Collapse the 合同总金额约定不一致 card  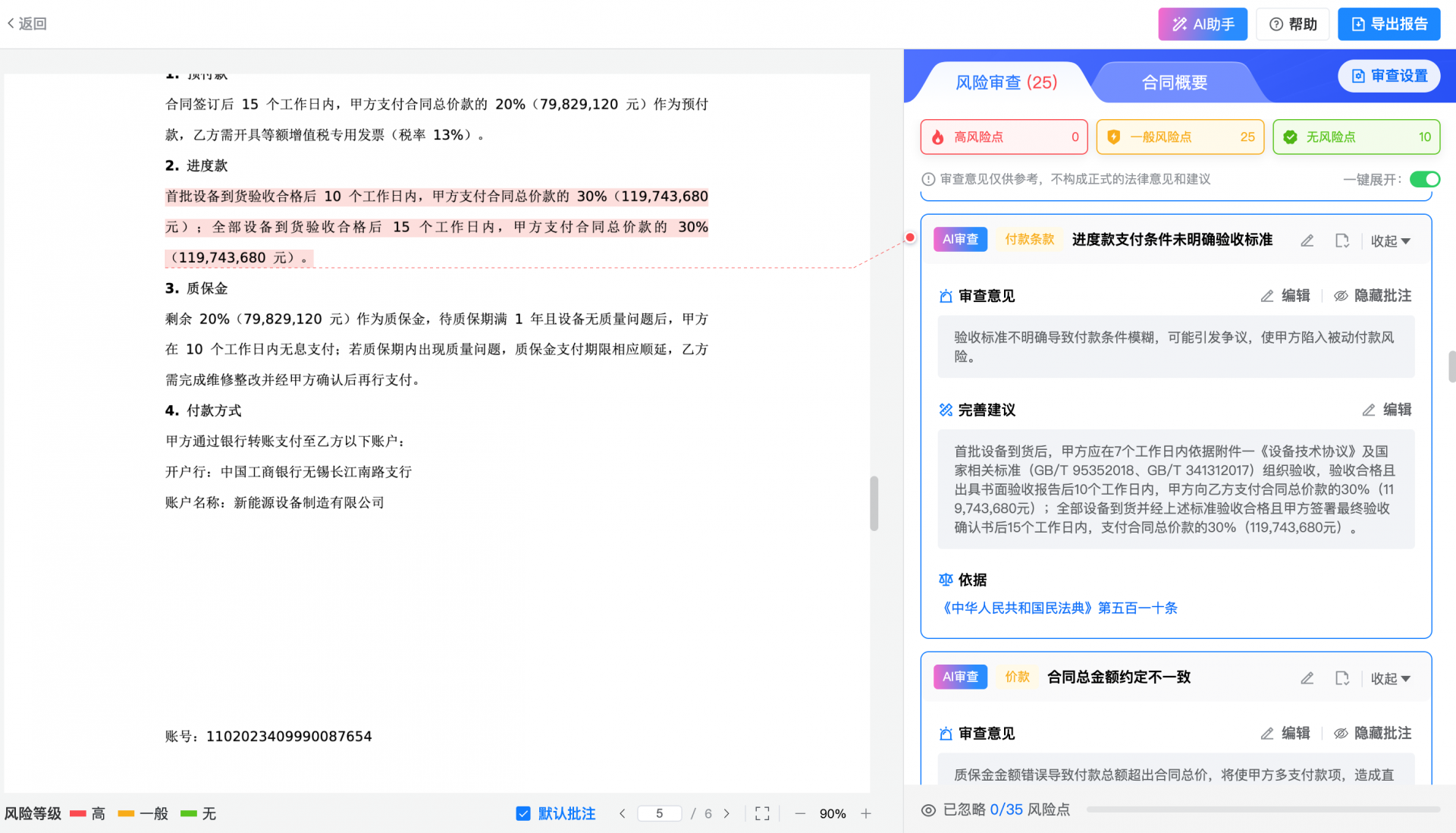(x=1391, y=678)
